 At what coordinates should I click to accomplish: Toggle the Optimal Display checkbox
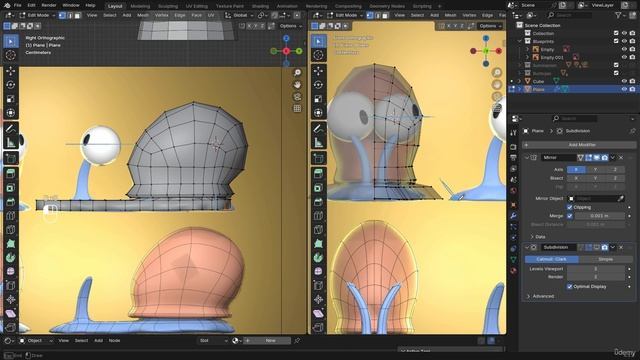pos(570,287)
